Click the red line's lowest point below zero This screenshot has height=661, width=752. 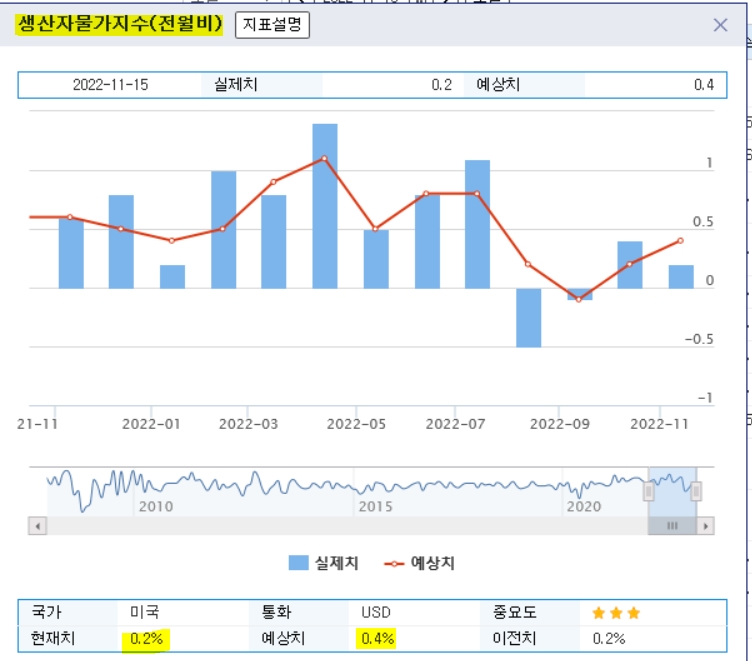(x=579, y=300)
